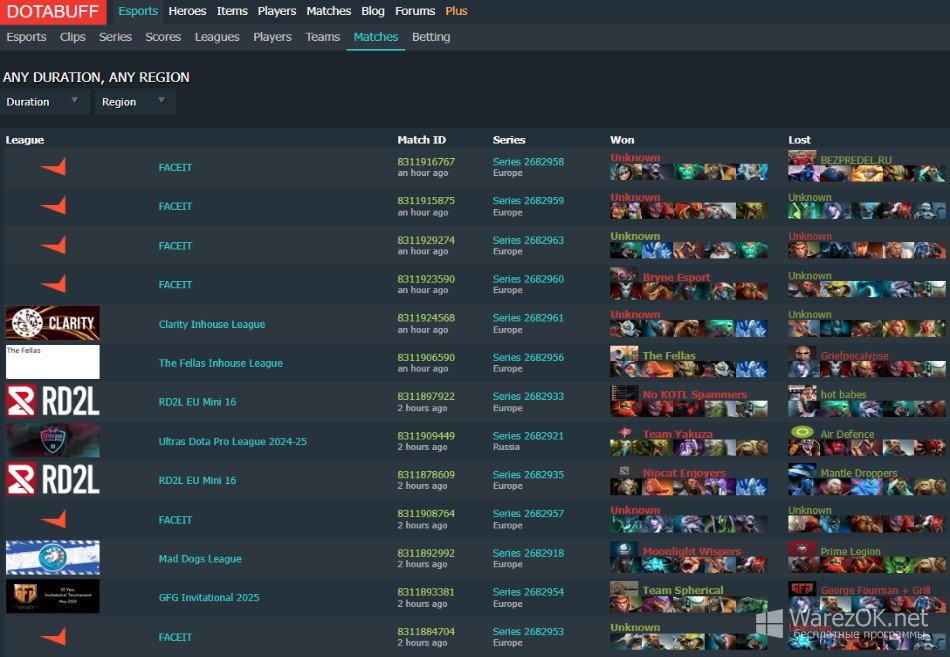Open The Fellas Inhouse League link

click(221, 363)
